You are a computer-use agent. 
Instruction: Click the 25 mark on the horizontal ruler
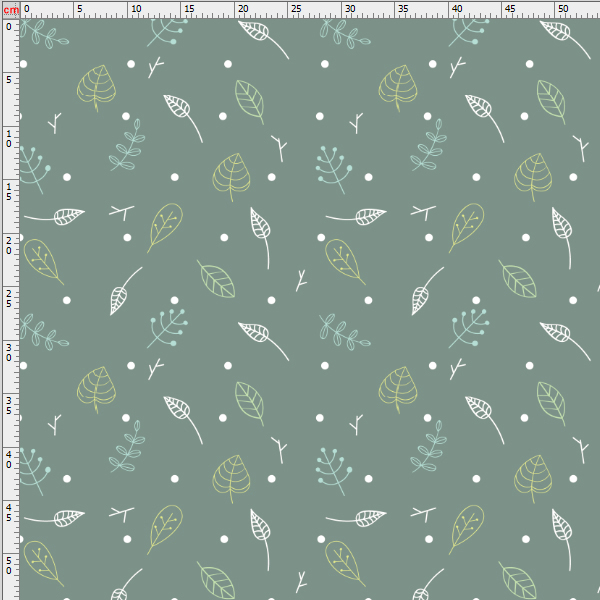tap(296, 8)
